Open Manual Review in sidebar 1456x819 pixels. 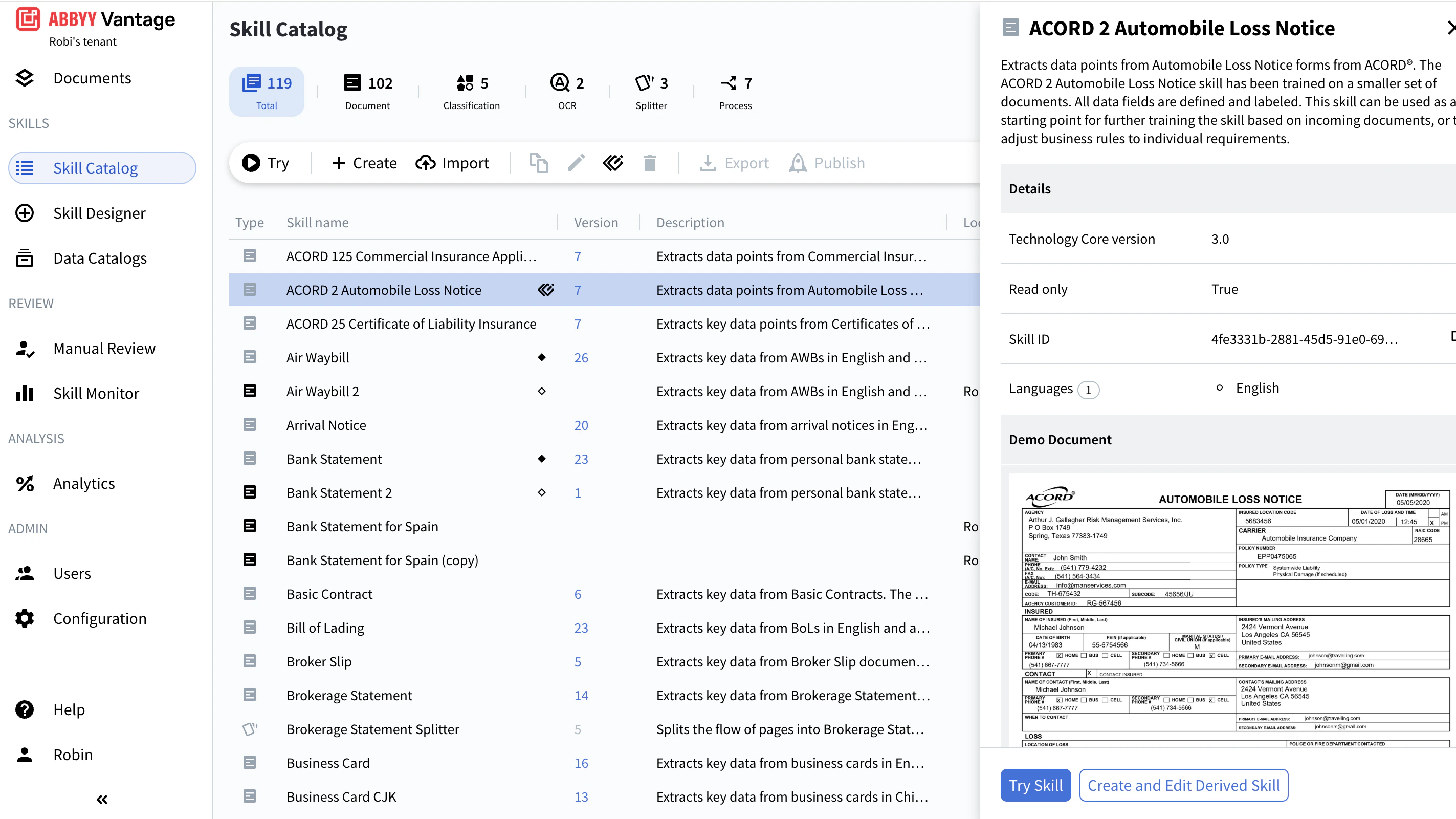click(104, 349)
